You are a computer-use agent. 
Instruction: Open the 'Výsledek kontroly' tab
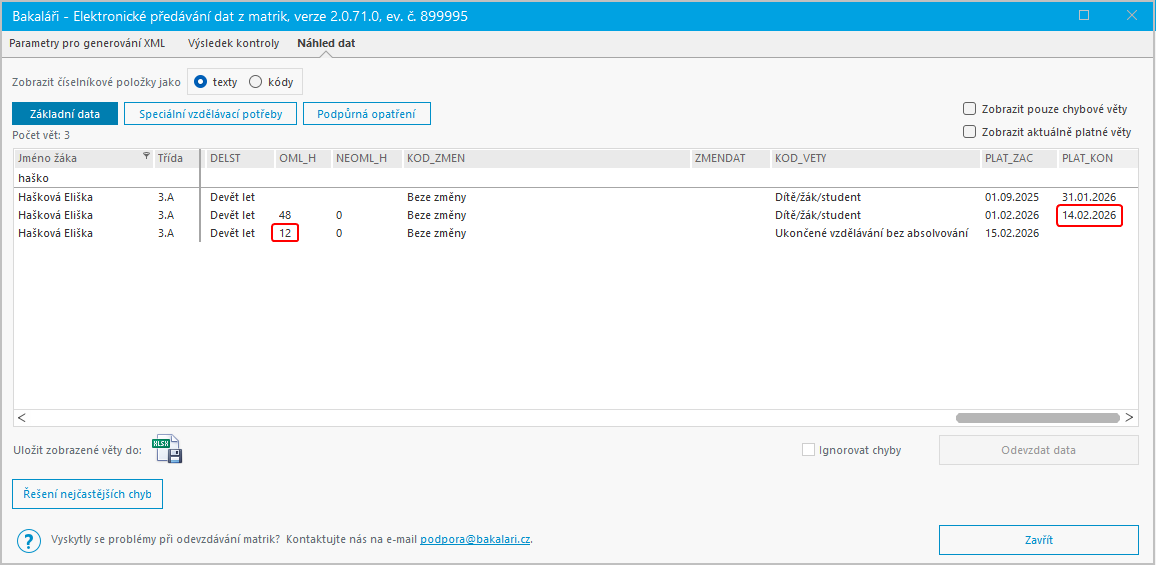click(x=234, y=44)
